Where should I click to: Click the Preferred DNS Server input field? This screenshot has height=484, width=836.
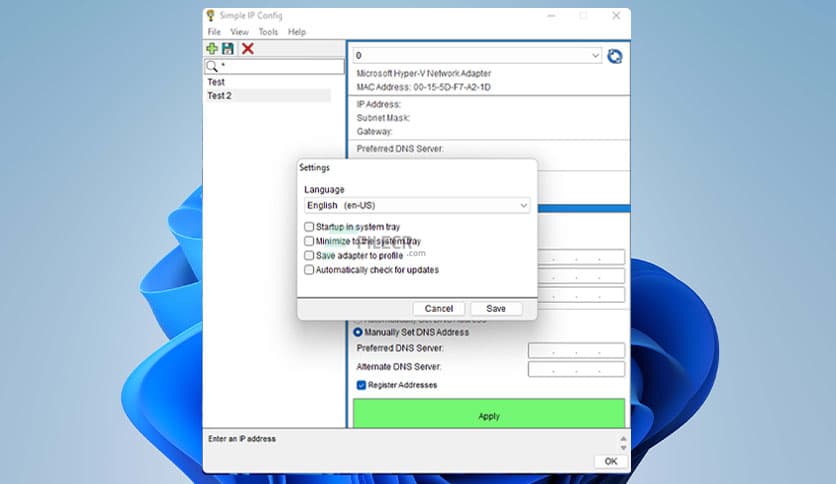pos(576,350)
